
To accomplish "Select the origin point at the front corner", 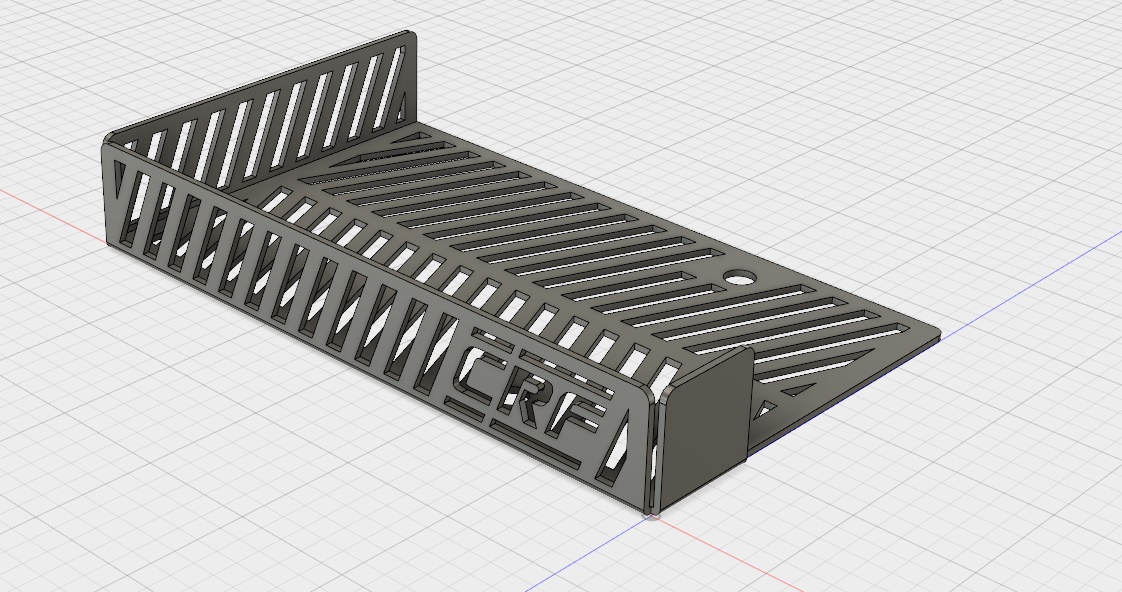I will pyautogui.click(x=653, y=514).
